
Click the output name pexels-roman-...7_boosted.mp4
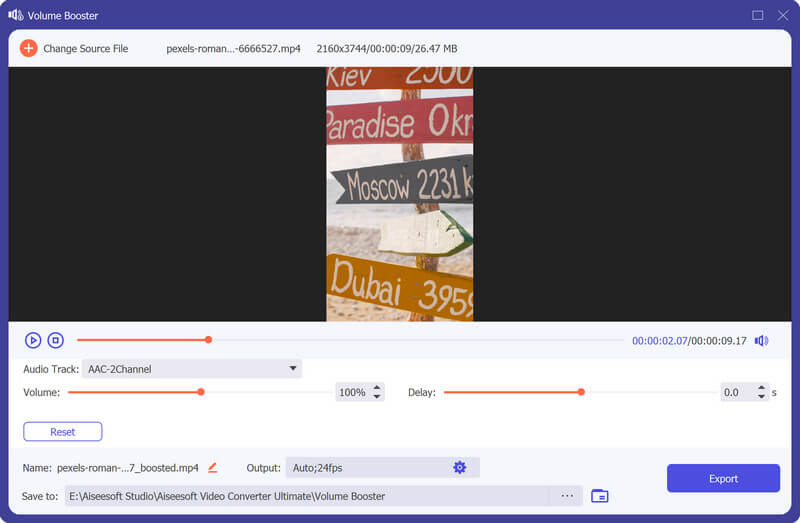pyautogui.click(x=128, y=468)
